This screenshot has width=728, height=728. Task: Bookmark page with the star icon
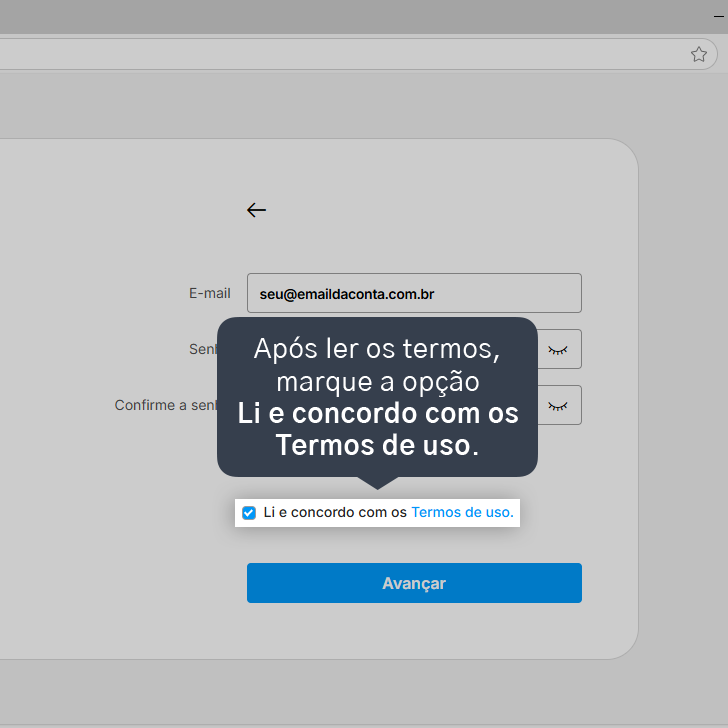pos(698,55)
